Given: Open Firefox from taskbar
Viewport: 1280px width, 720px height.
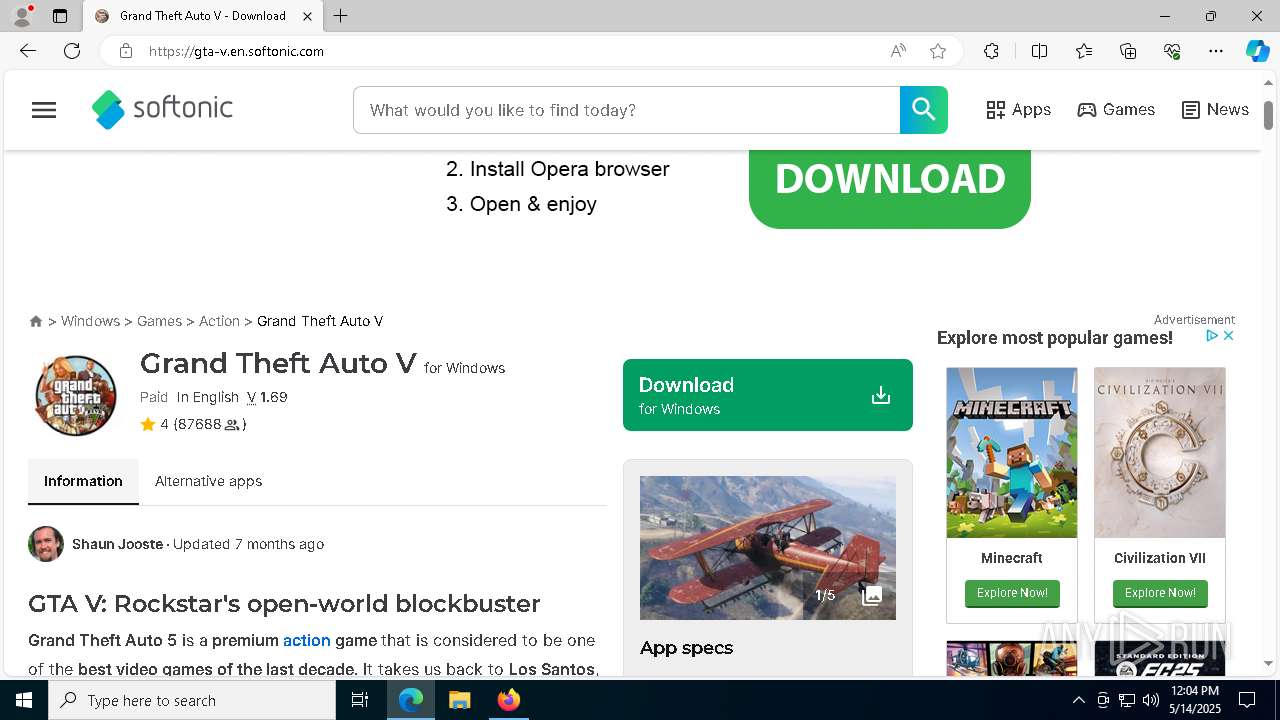Looking at the screenshot, I should tap(508, 700).
